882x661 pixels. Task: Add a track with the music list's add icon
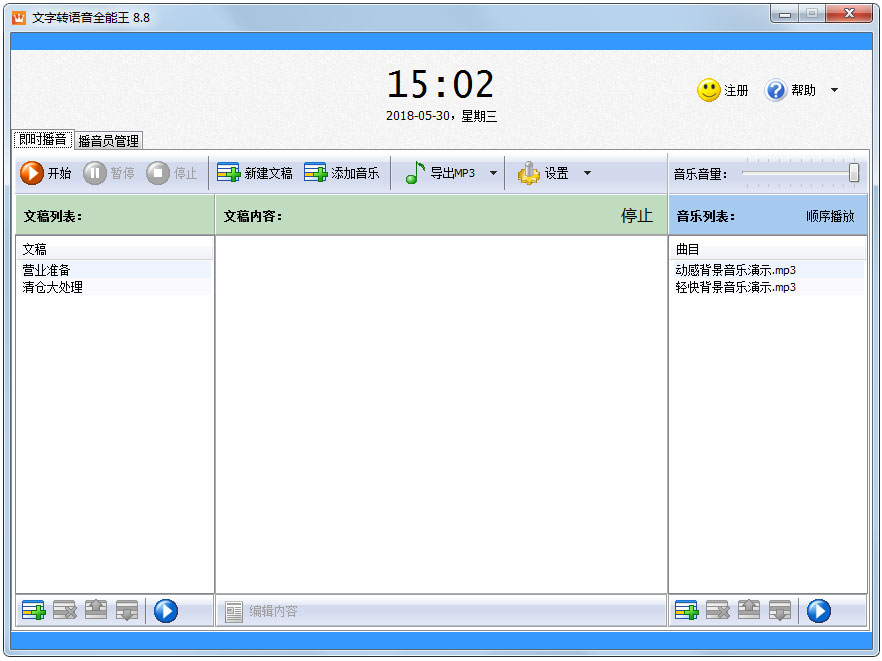point(687,610)
